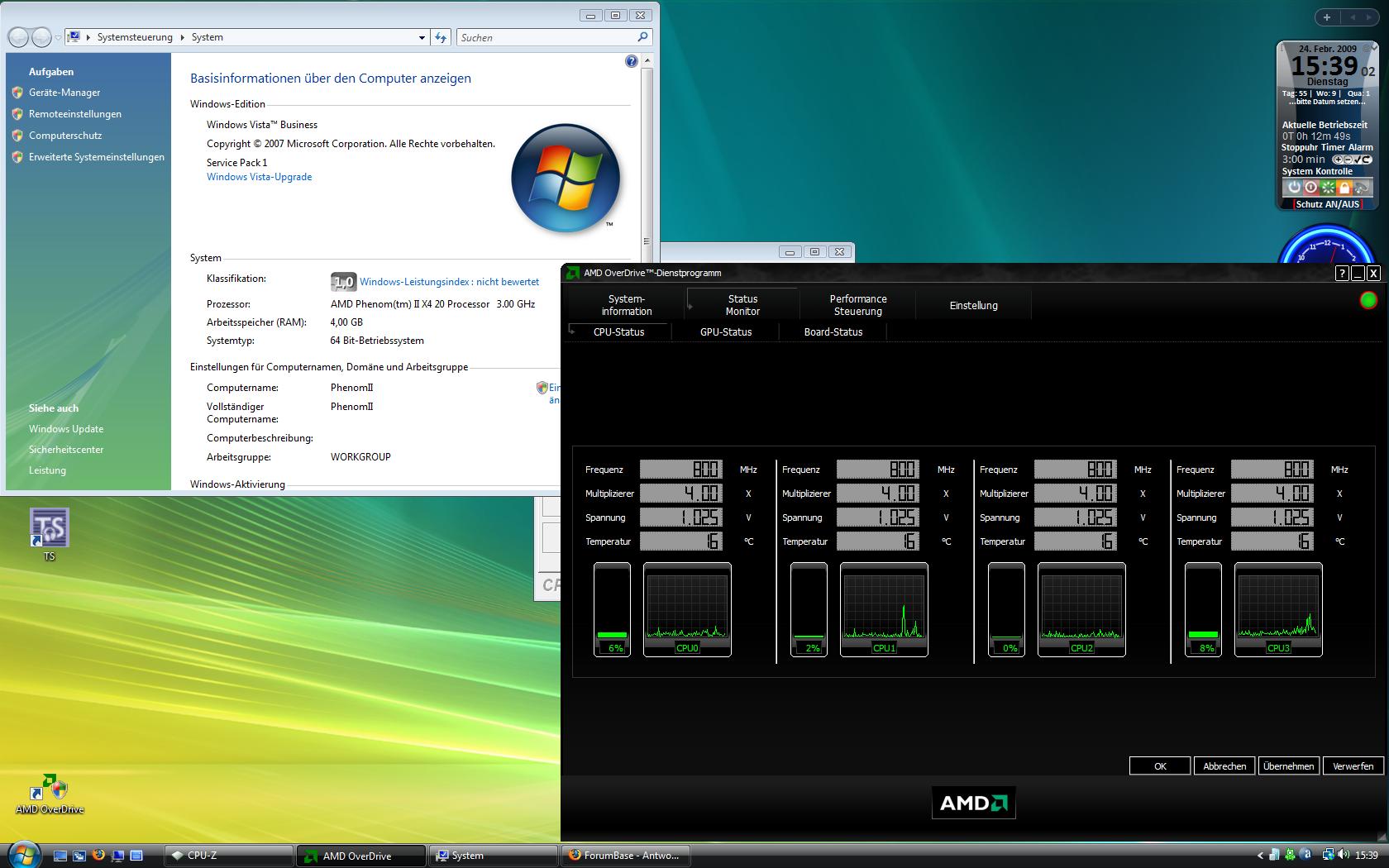Switch to the Board-Status sub-tab

click(833, 331)
